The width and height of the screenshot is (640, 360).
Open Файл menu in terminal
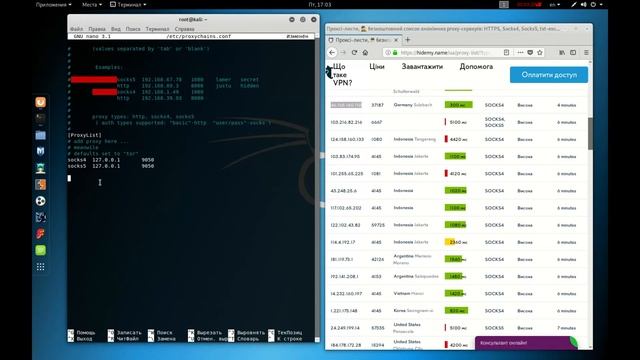(76, 29)
